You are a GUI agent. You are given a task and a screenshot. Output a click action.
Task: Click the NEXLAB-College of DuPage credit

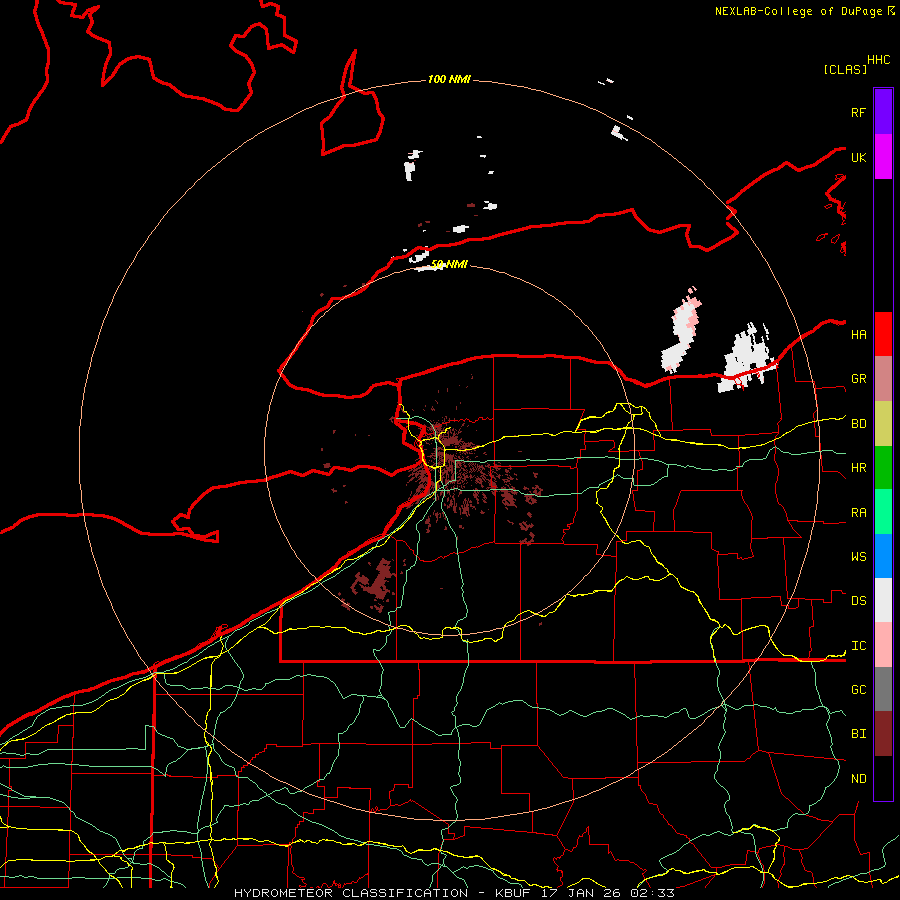(798, 11)
